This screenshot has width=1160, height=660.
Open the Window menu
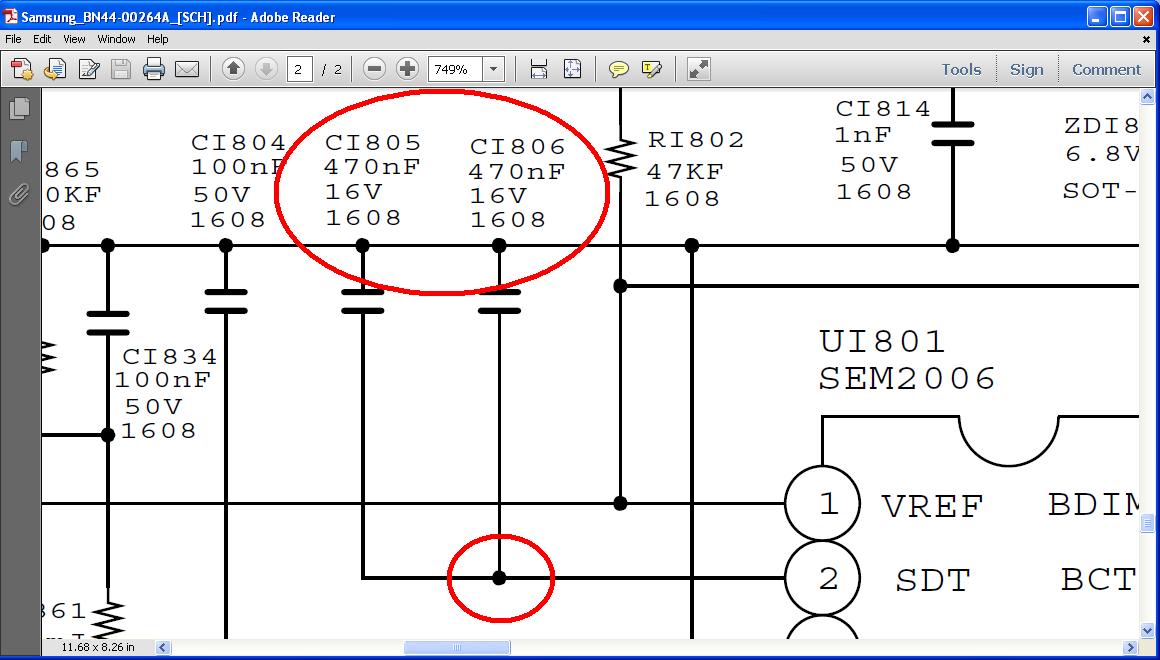(116, 39)
